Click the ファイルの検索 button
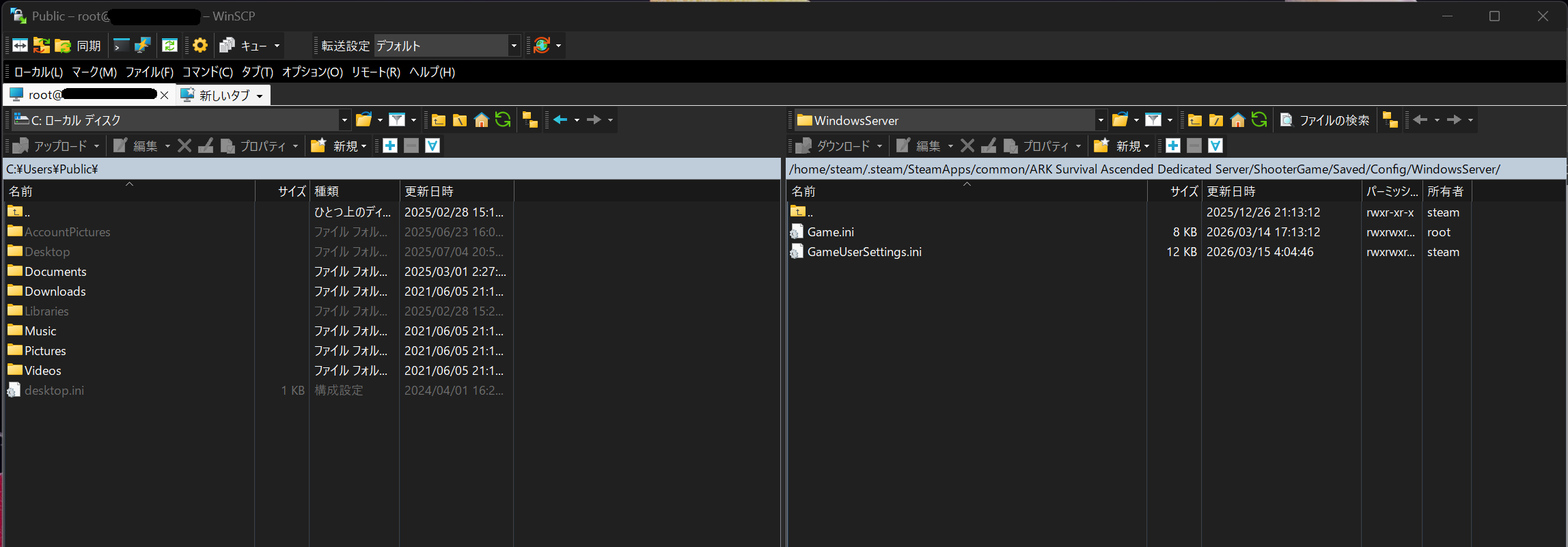 [x=1325, y=120]
